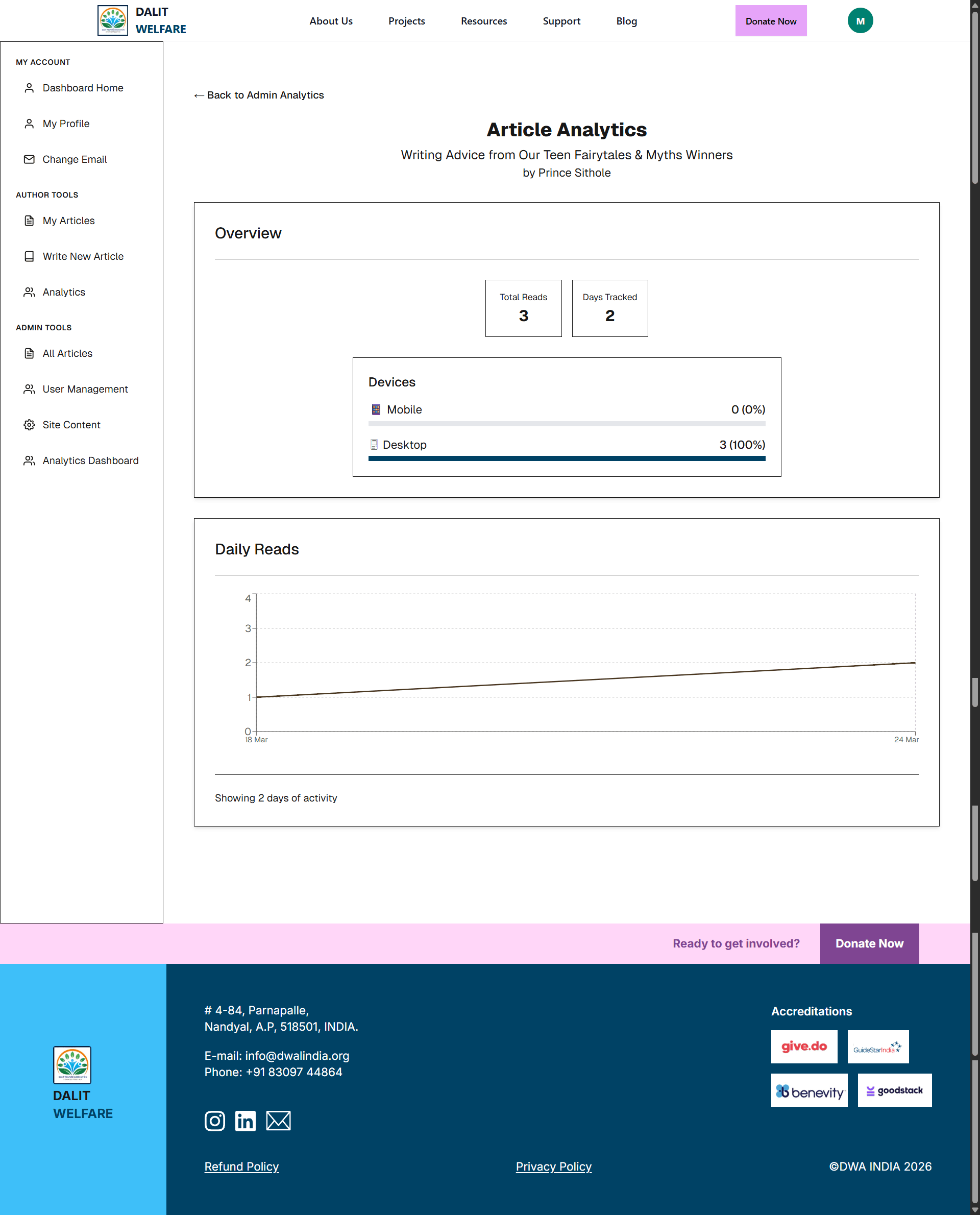Open the Resources navigation item
The image size is (980, 1215).
(x=484, y=20)
